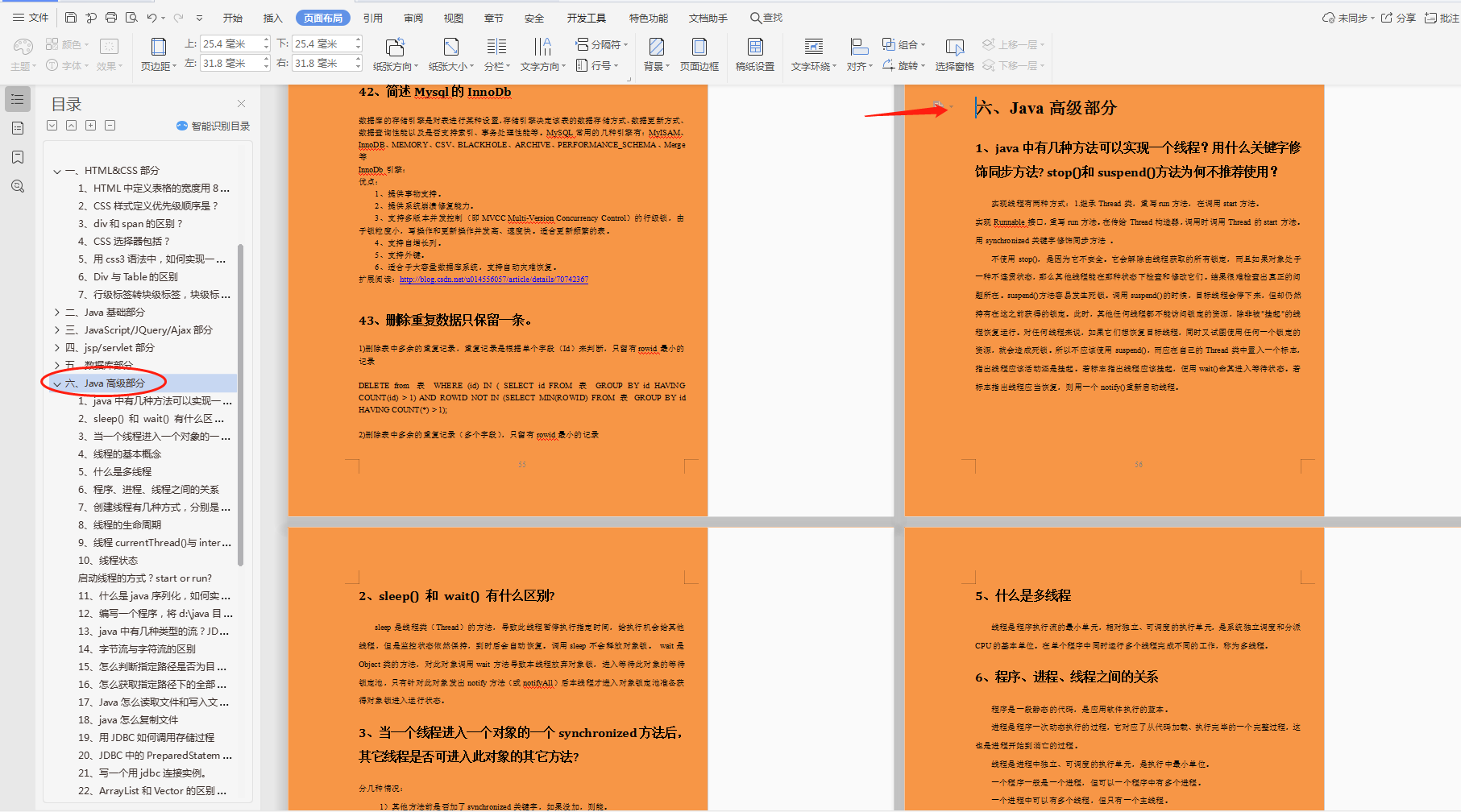Select the outline 目录 sidebar icon
The image size is (1461, 812).
[x=18, y=99]
